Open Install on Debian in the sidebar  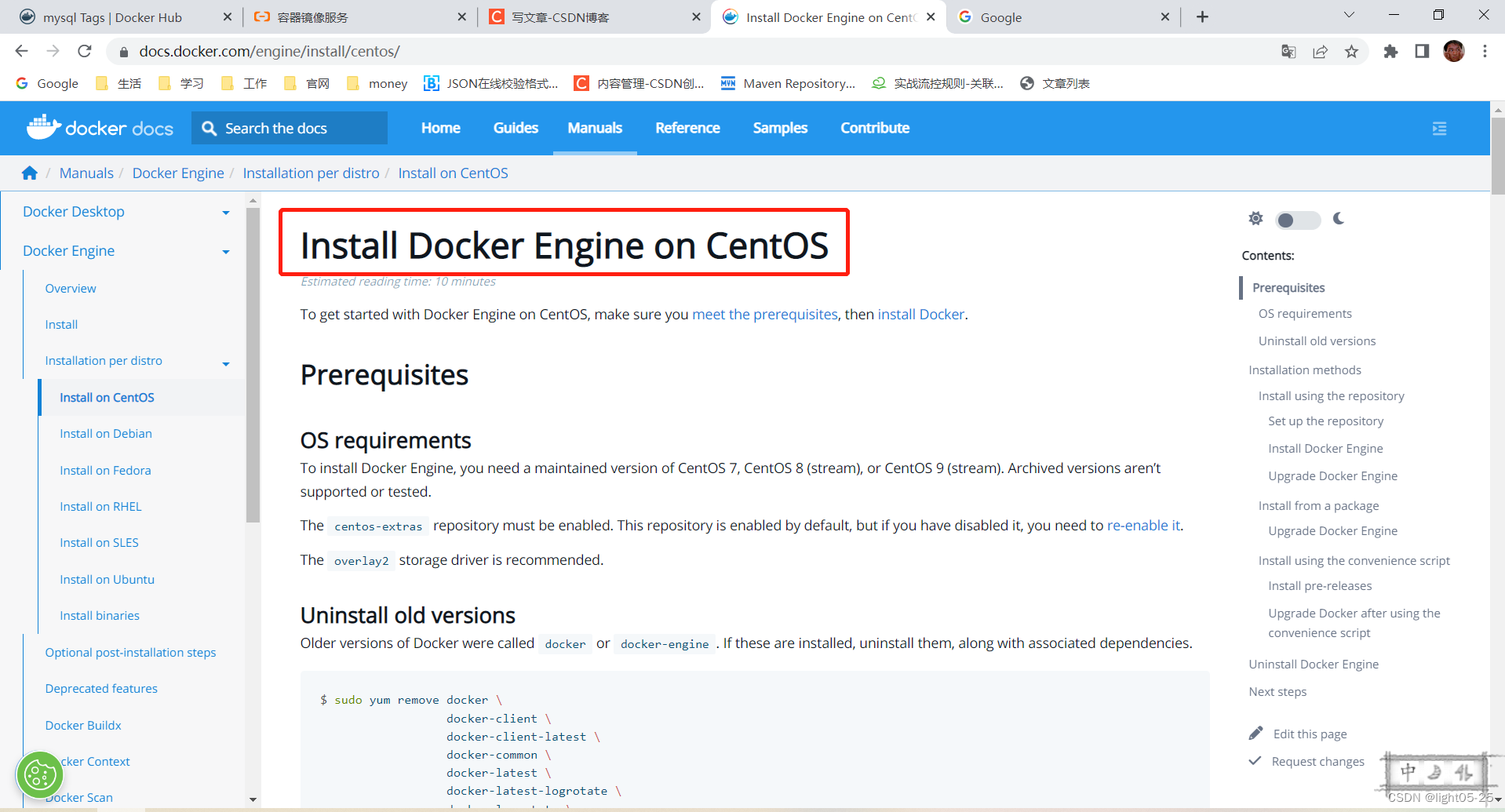(106, 433)
